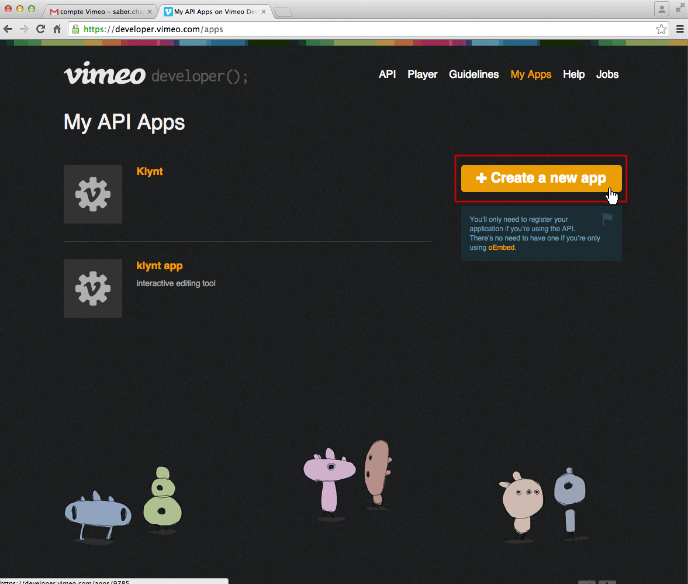Close the compte Vimeo Gmail tab

(149, 12)
